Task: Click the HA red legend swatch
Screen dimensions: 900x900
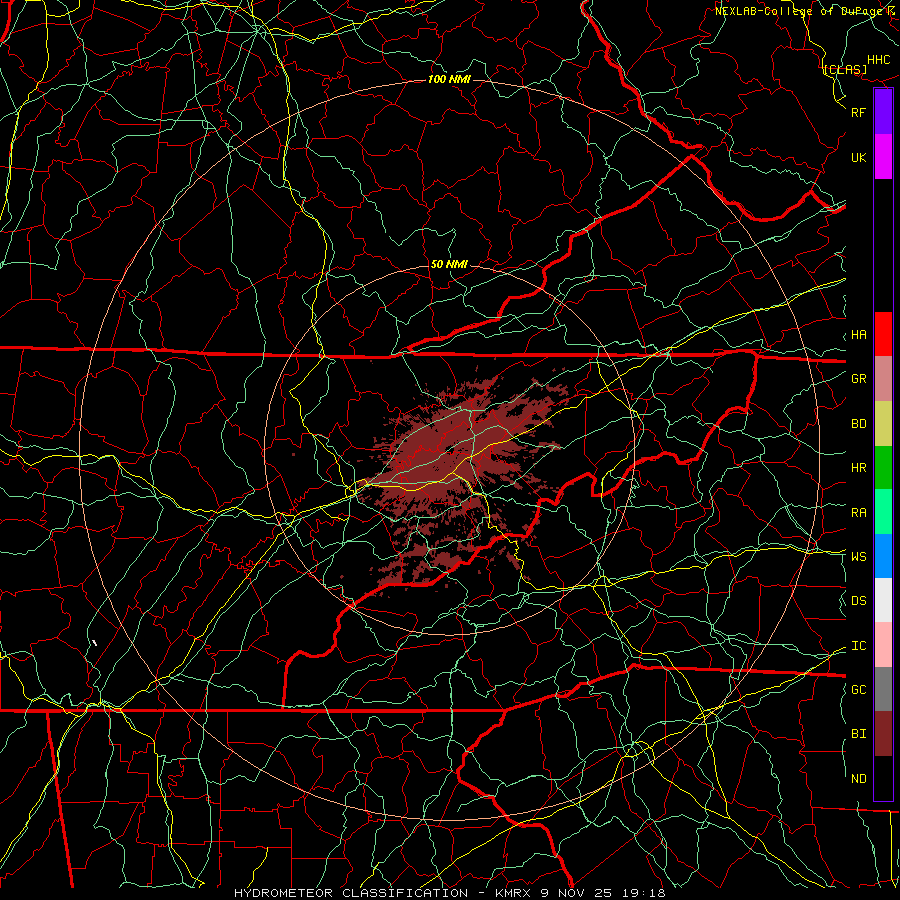Action: (883, 334)
